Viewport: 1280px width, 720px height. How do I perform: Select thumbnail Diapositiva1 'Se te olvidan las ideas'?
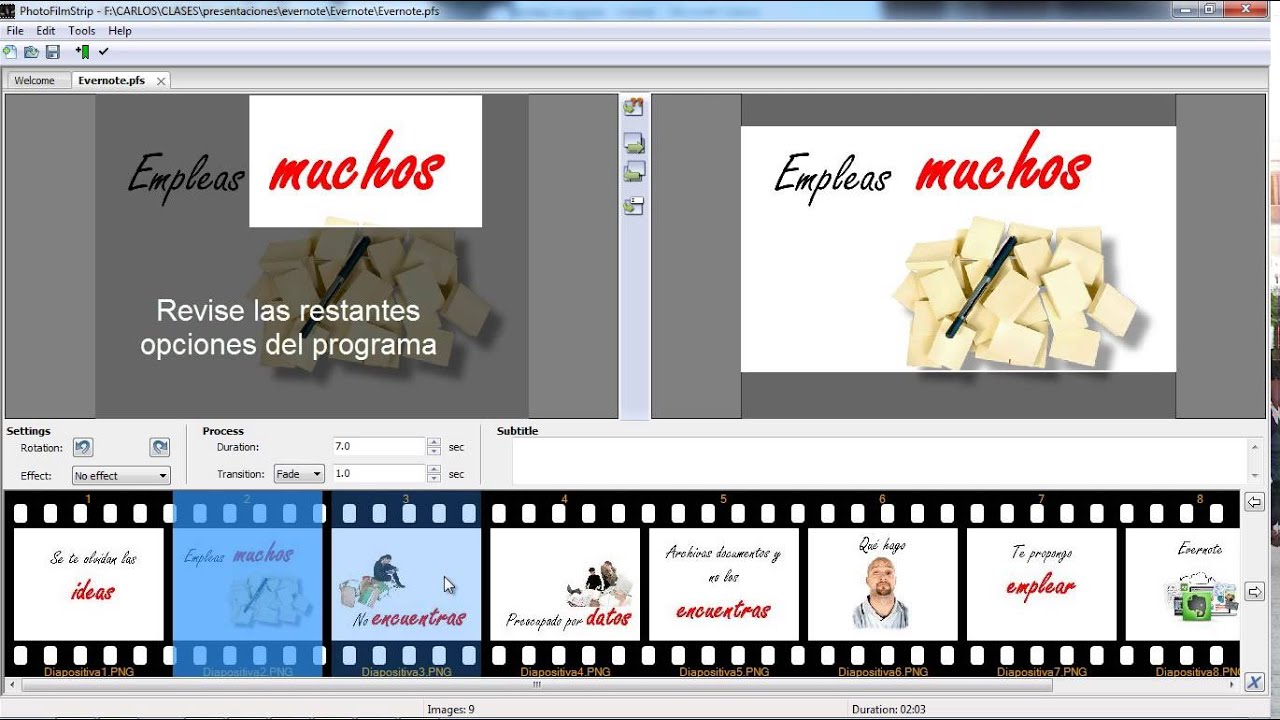(x=88, y=584)
